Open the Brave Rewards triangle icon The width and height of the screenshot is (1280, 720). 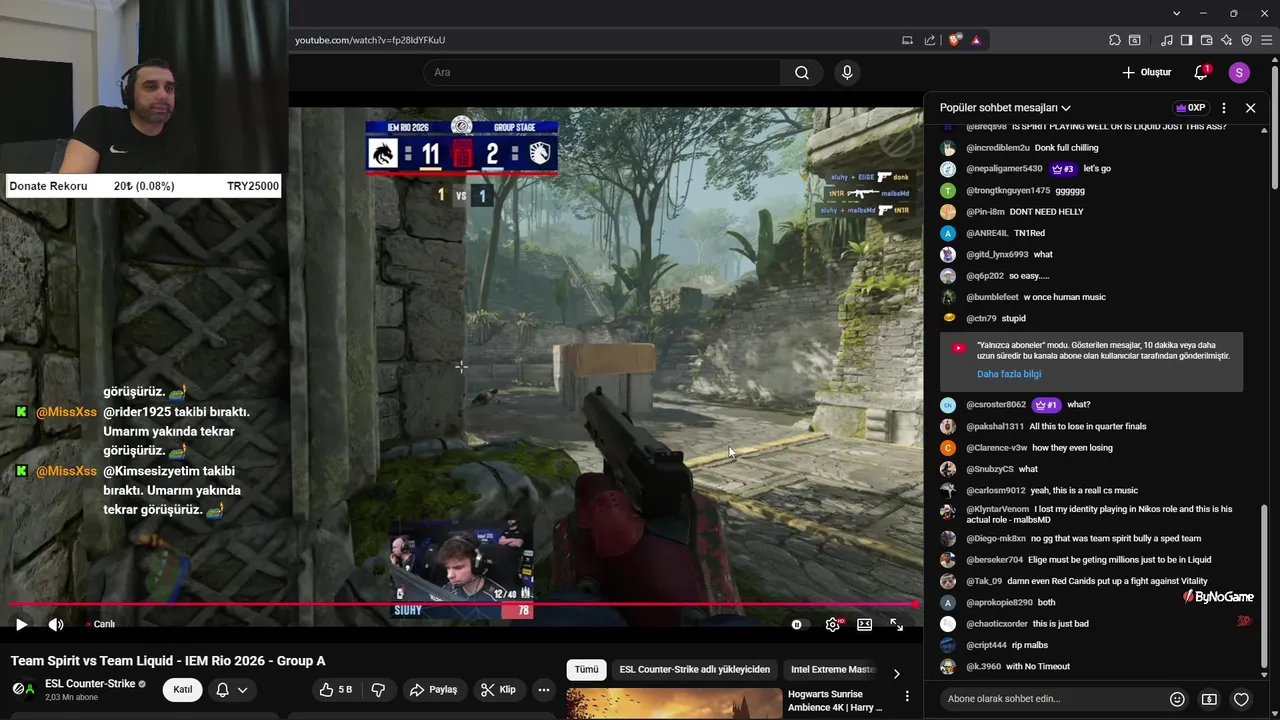click(976, 40)
